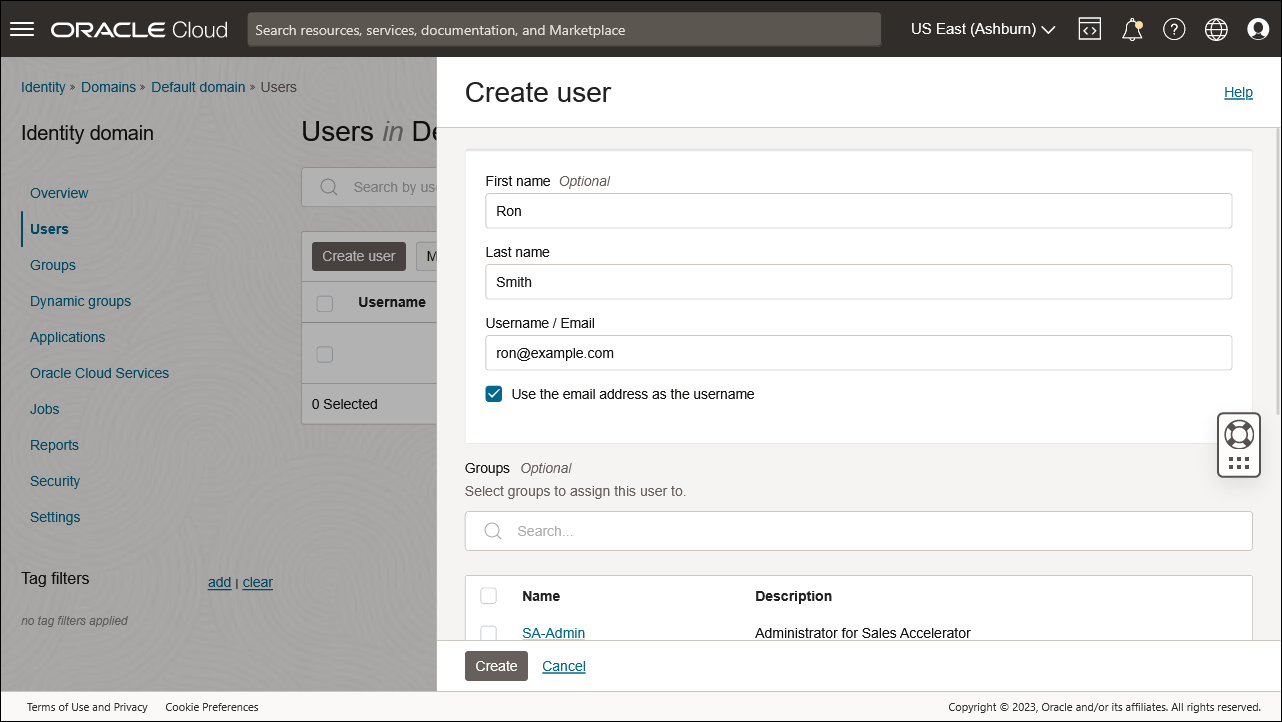The width and height of the screenshot is (1282, 722).
Task: Open the US East (Ashburn) region dropdown
Action: pyautogui.click(x=983, y=29)
